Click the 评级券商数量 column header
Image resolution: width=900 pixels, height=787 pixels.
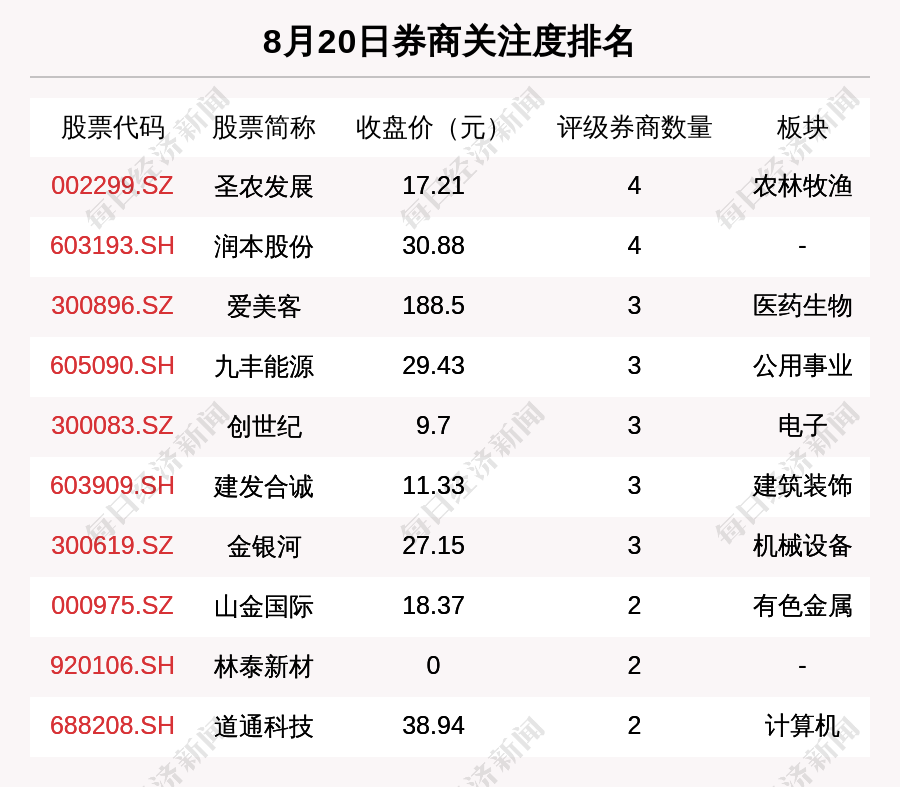coord(634,127)
